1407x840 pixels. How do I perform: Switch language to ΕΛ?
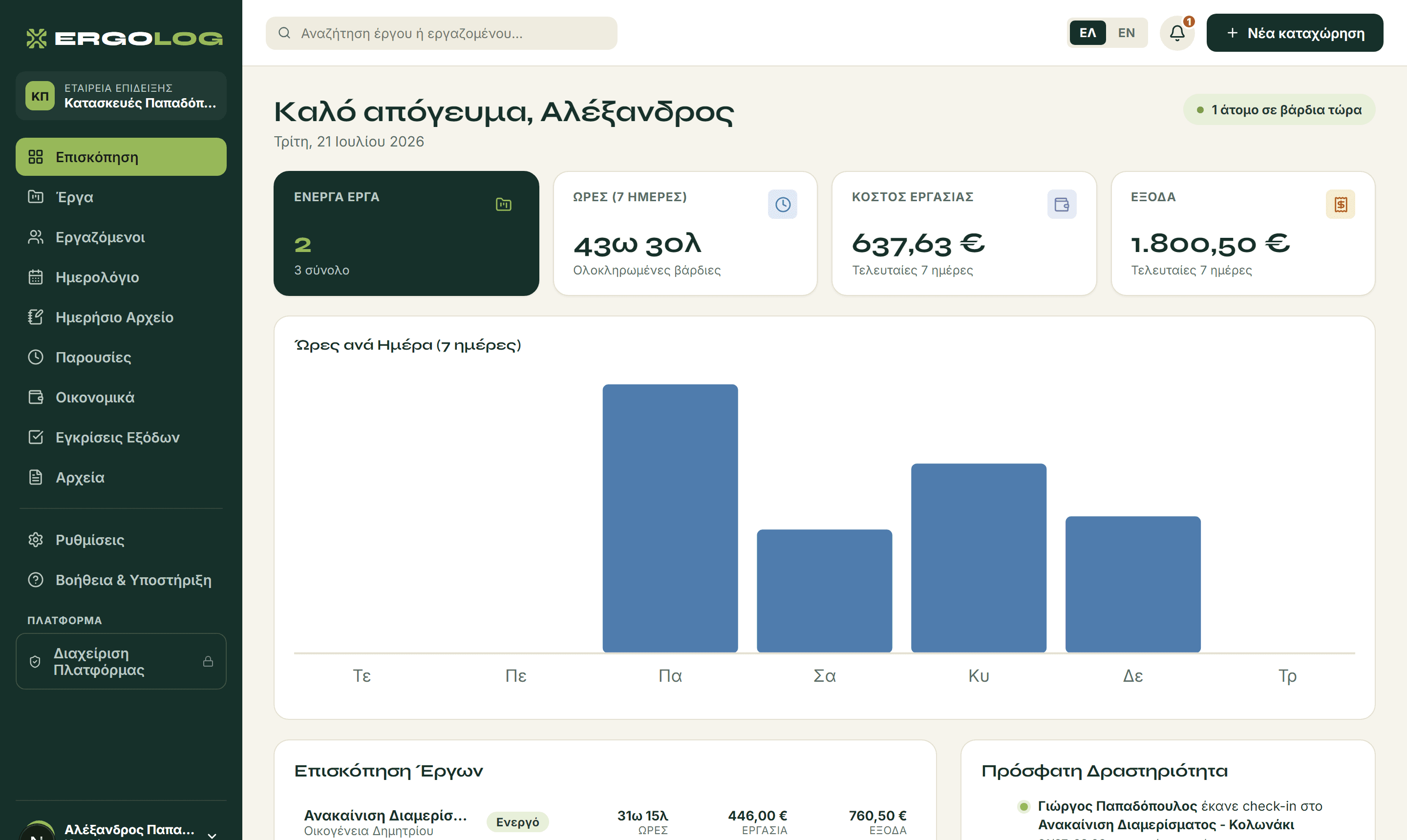tap(1087, 33)
